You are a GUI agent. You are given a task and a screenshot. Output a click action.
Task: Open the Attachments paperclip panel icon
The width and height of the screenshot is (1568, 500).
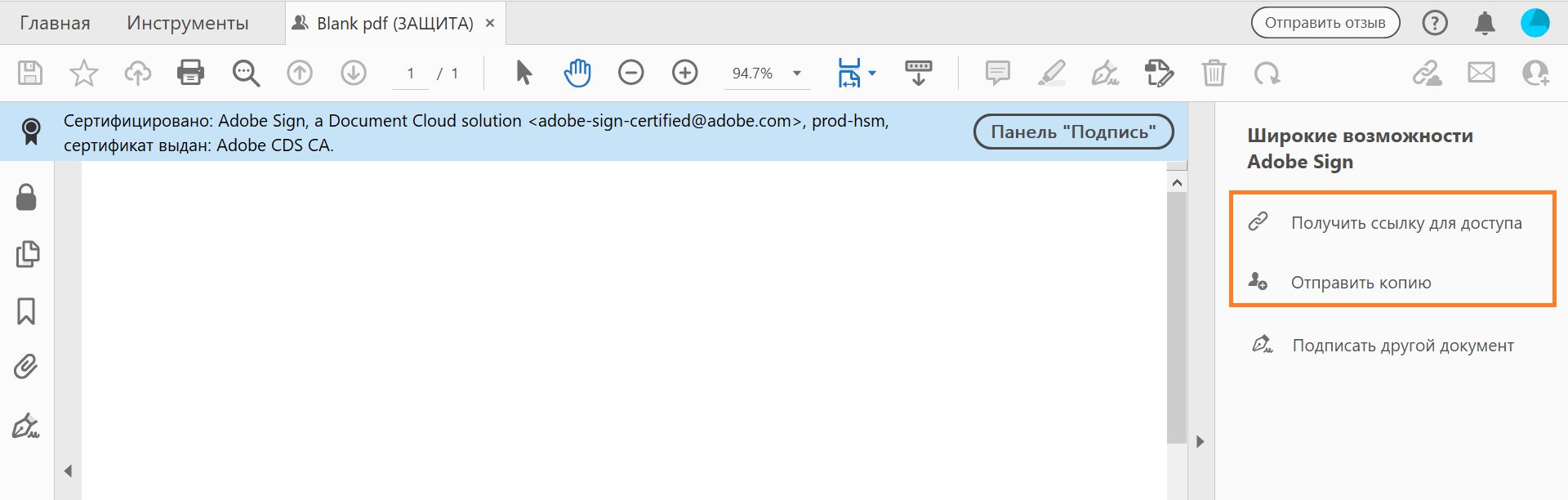[26, 367]
